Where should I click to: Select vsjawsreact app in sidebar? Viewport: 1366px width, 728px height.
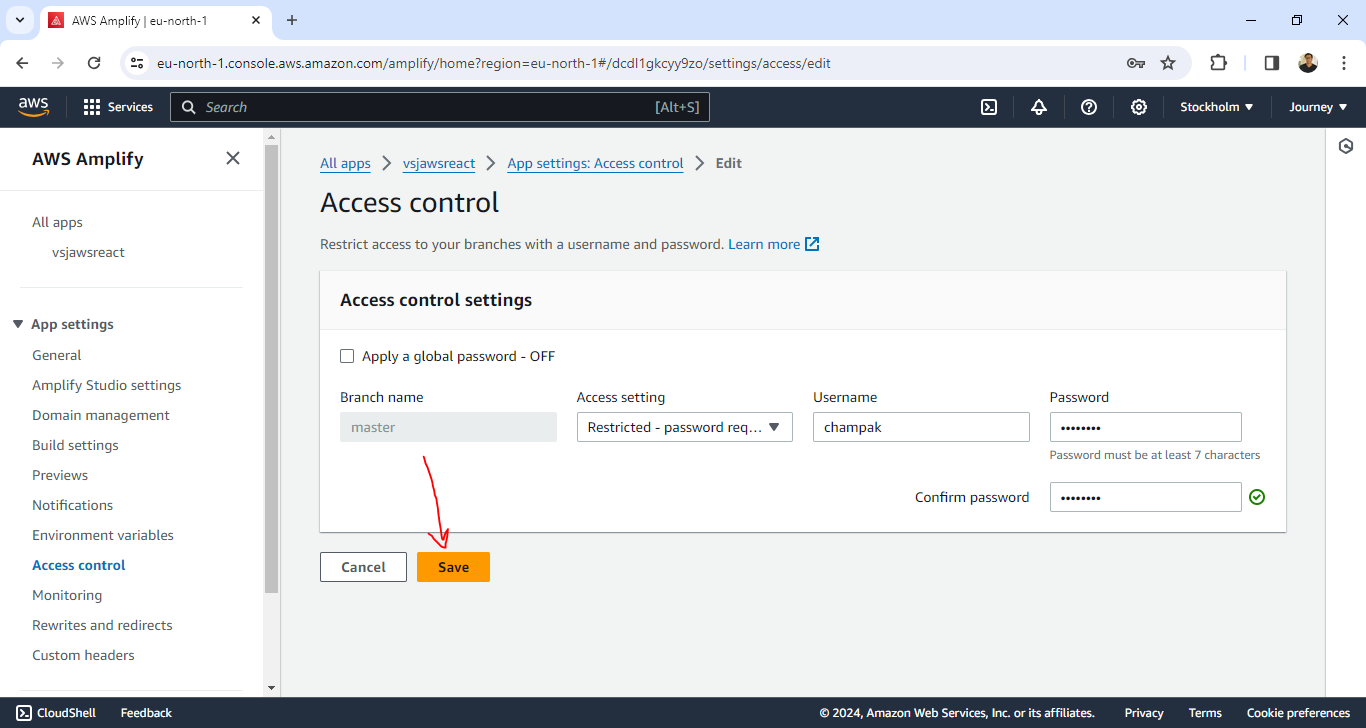(88, 252)
